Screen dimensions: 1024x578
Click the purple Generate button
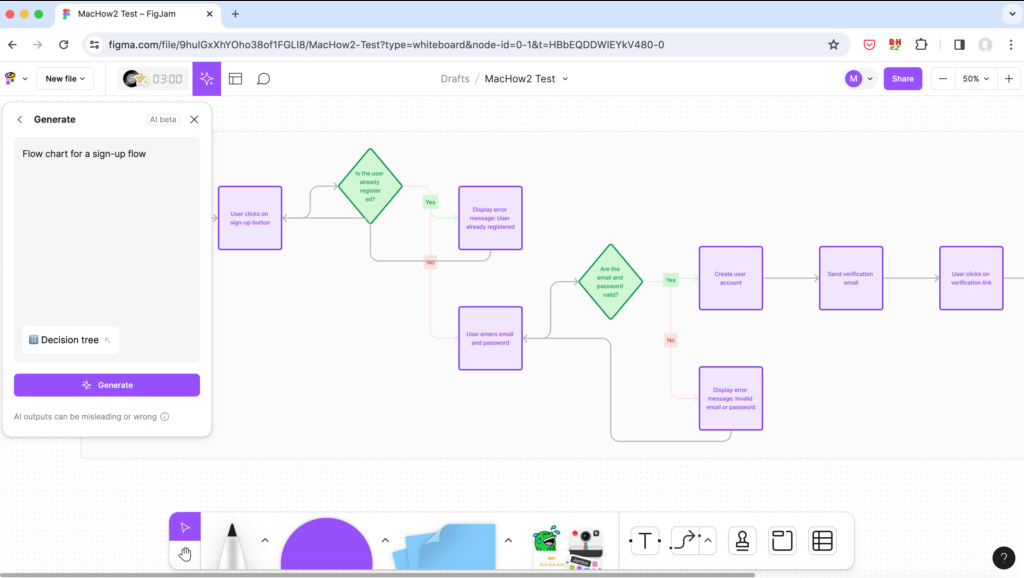(x=107, y=385)
